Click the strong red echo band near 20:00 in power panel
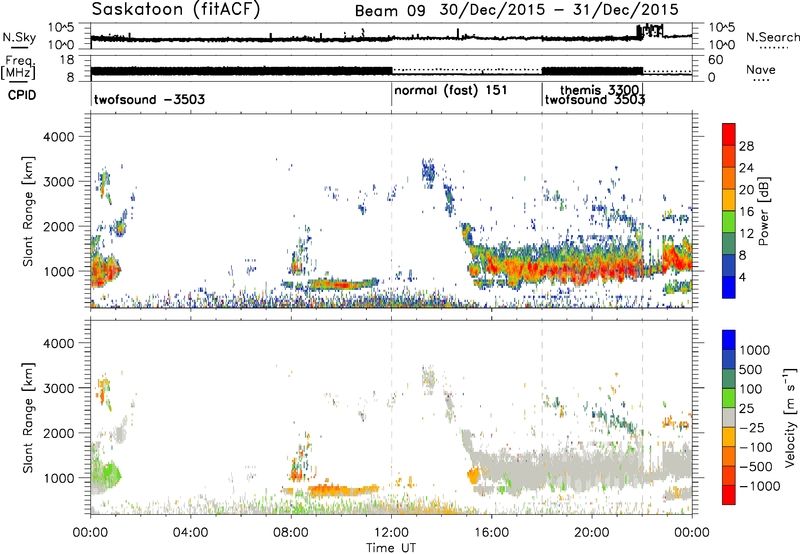 [592, 269]
